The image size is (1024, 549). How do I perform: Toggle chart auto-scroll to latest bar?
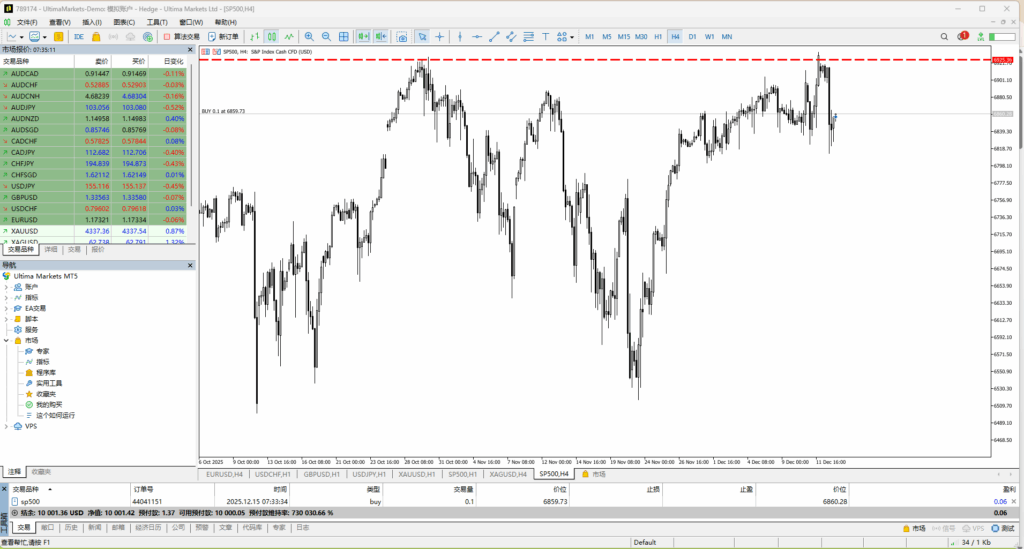click(363, 37)
